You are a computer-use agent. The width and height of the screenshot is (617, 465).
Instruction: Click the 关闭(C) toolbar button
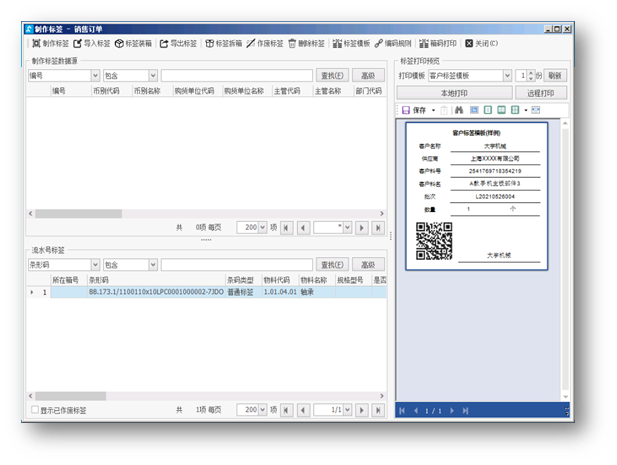[x=481, y=43]
